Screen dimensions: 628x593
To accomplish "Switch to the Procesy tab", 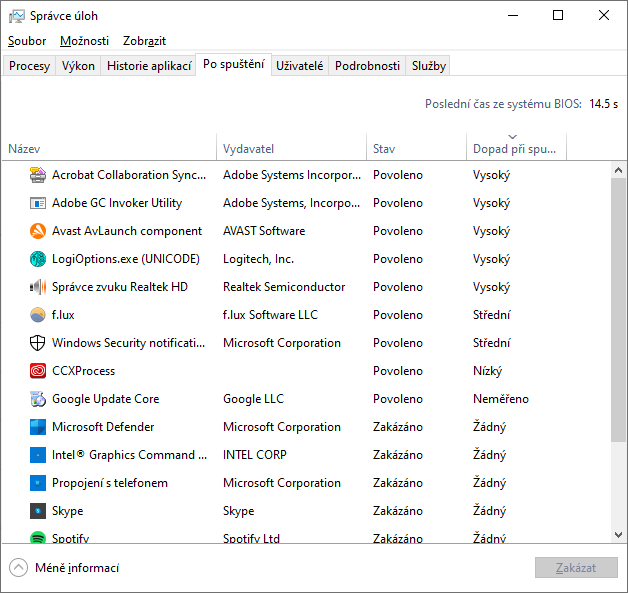I will [29, 66].
